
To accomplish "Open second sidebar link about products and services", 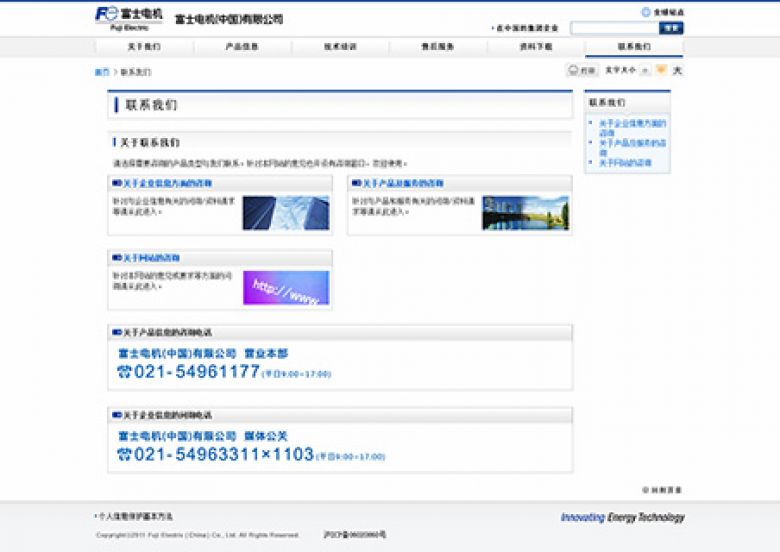I will [632, 148].
